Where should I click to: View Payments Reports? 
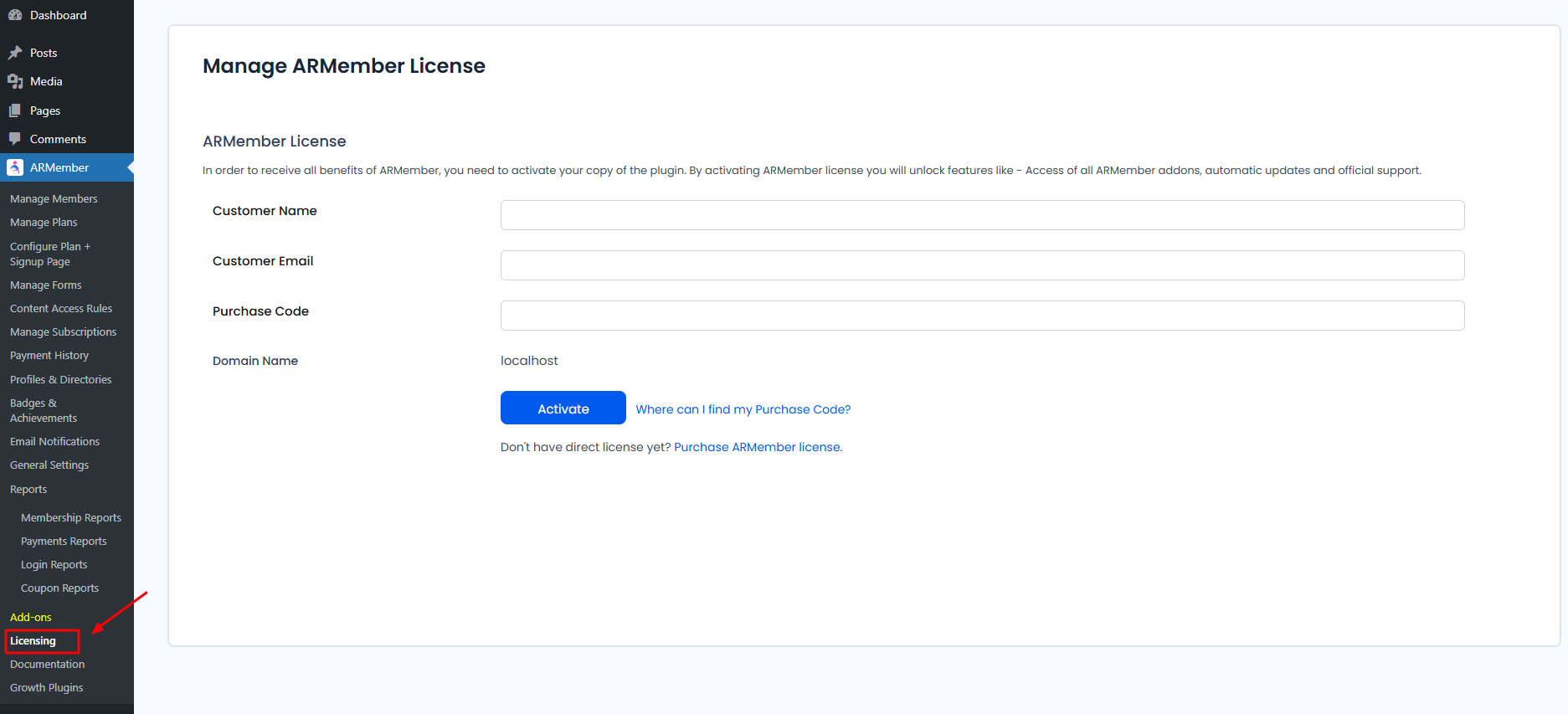pos(64,542)
